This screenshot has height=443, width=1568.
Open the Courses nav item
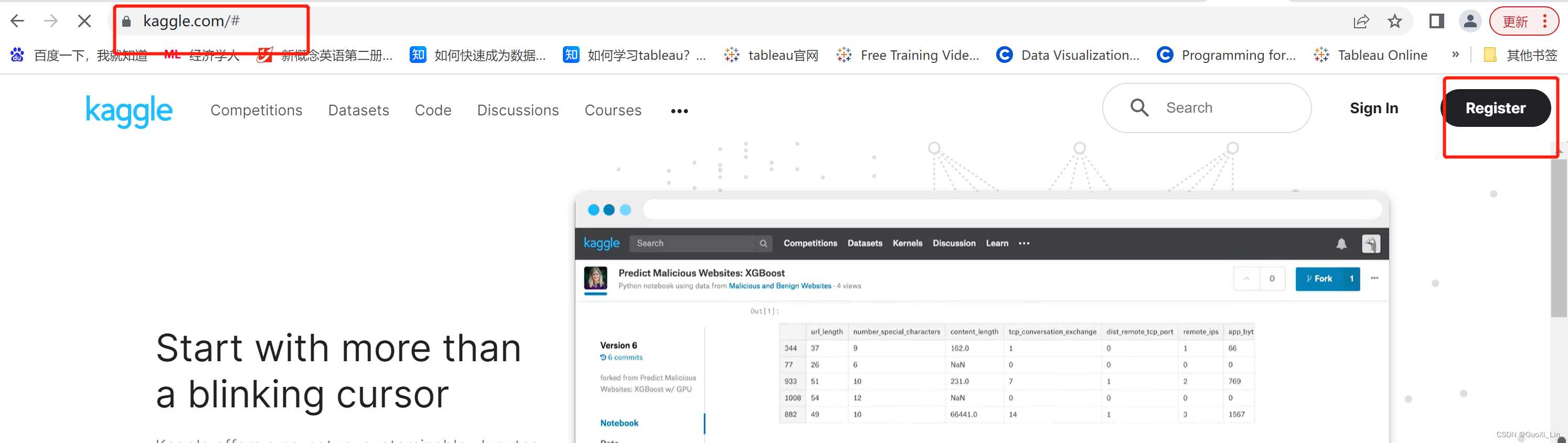[613, 110]
